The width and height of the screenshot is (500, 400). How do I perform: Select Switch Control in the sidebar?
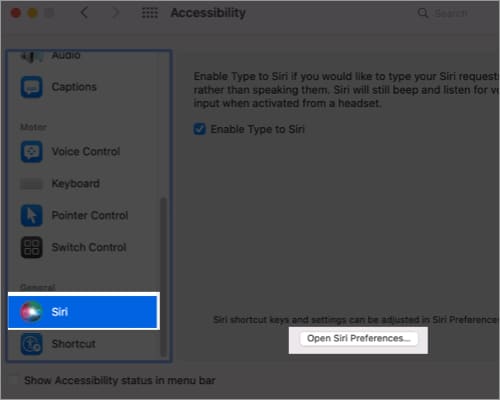tap(83, 247)
